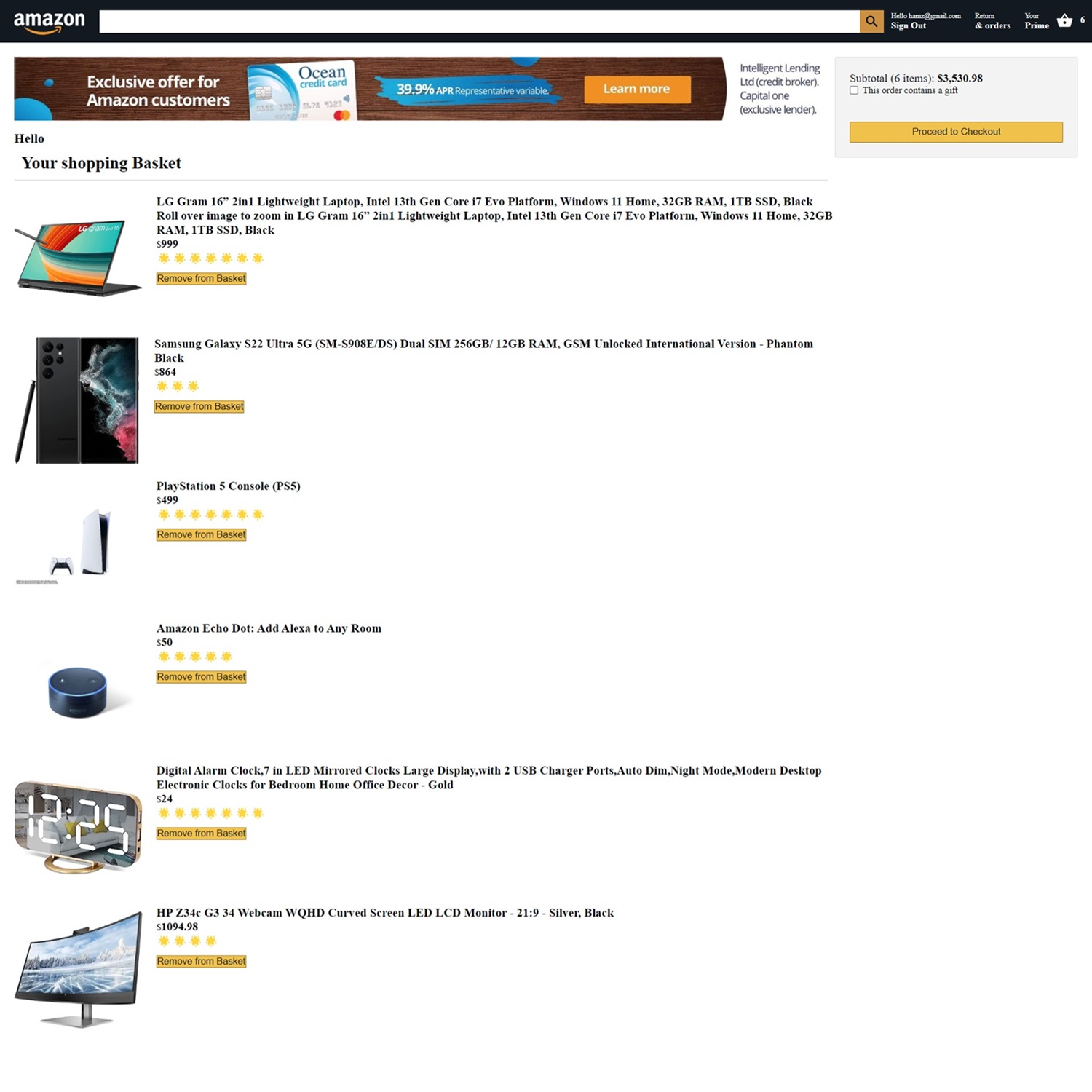This screenshot has height=1092, width=1092.
Task: Click the LG Gram laptop thumbnail
Action: (x=79, y=258)
